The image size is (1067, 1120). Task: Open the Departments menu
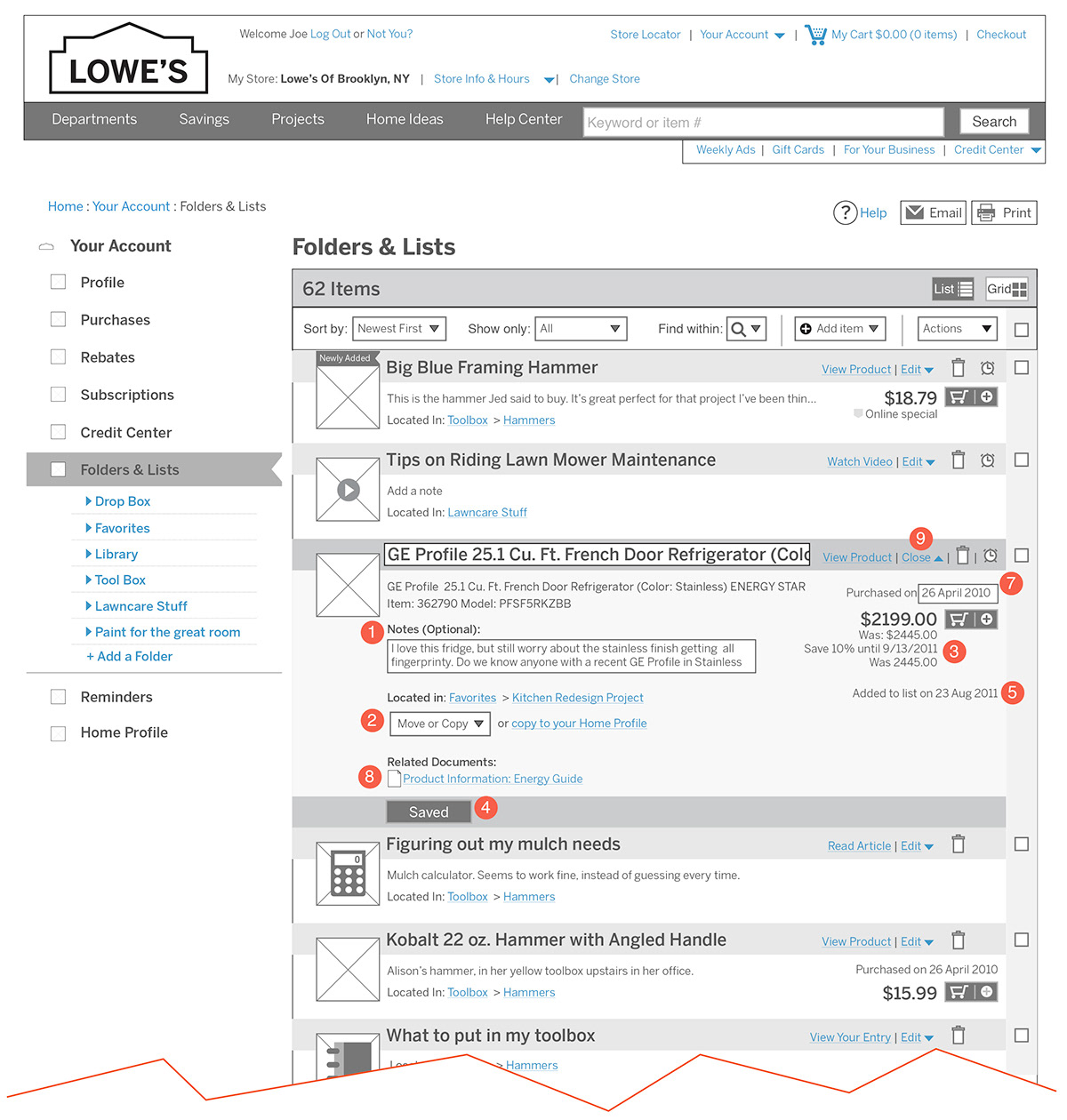pyautogui.click(x=94, y=119)
